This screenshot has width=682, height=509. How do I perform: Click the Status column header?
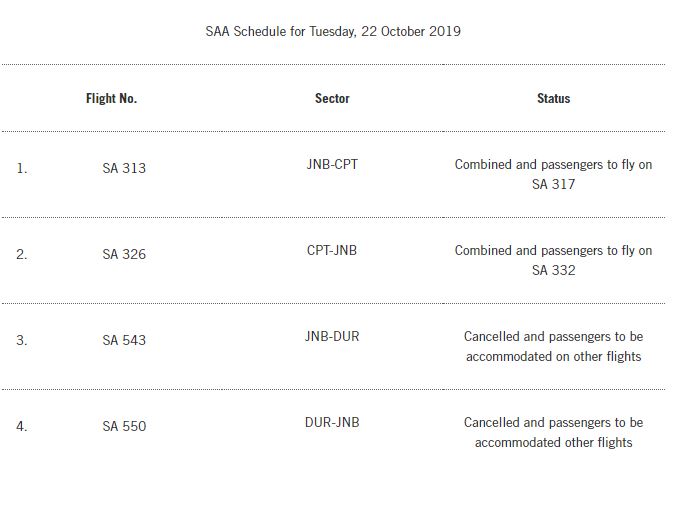[553, 99]
